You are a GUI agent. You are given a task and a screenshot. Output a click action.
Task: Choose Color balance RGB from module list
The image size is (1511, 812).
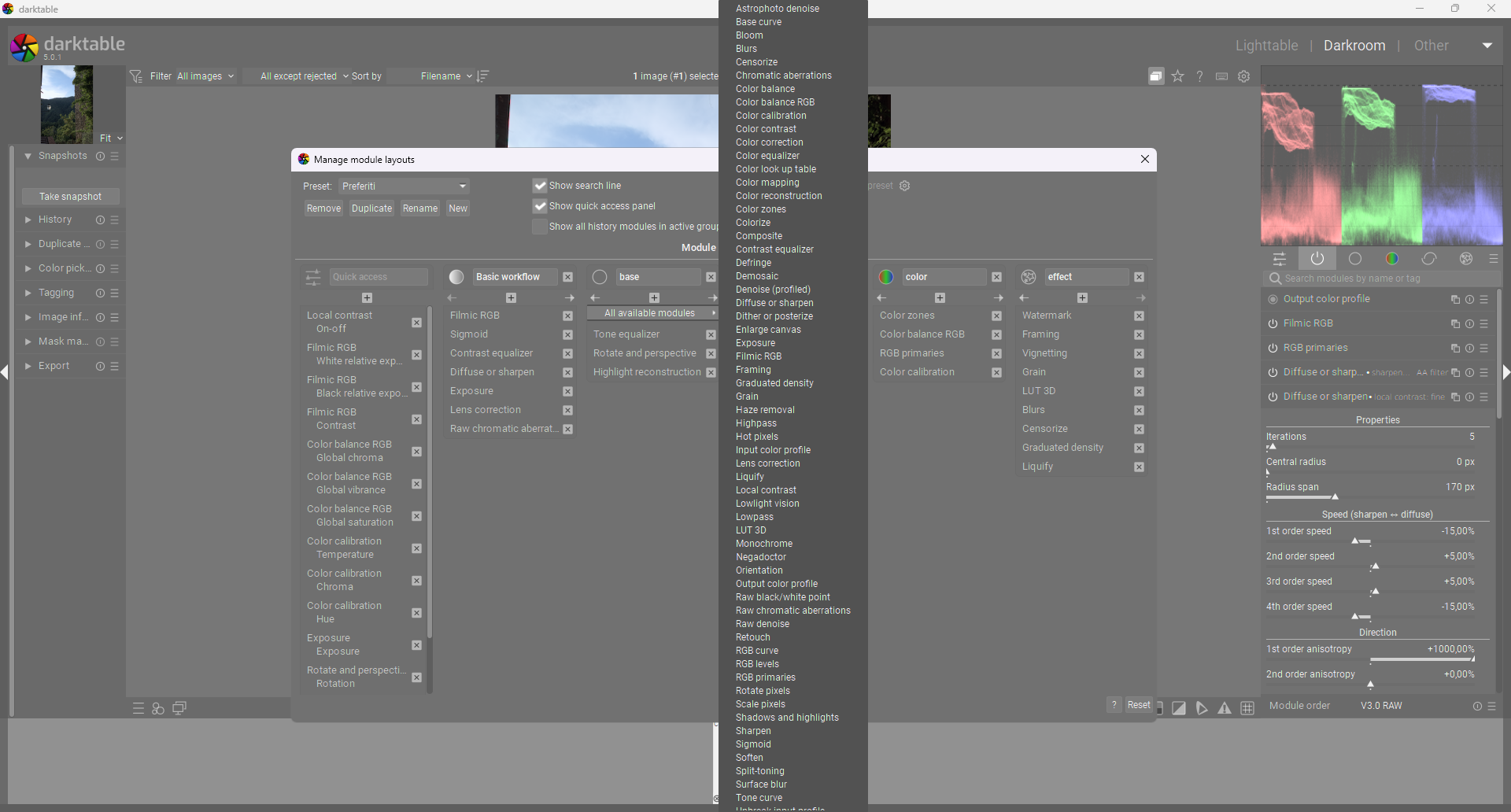(774, 102)
